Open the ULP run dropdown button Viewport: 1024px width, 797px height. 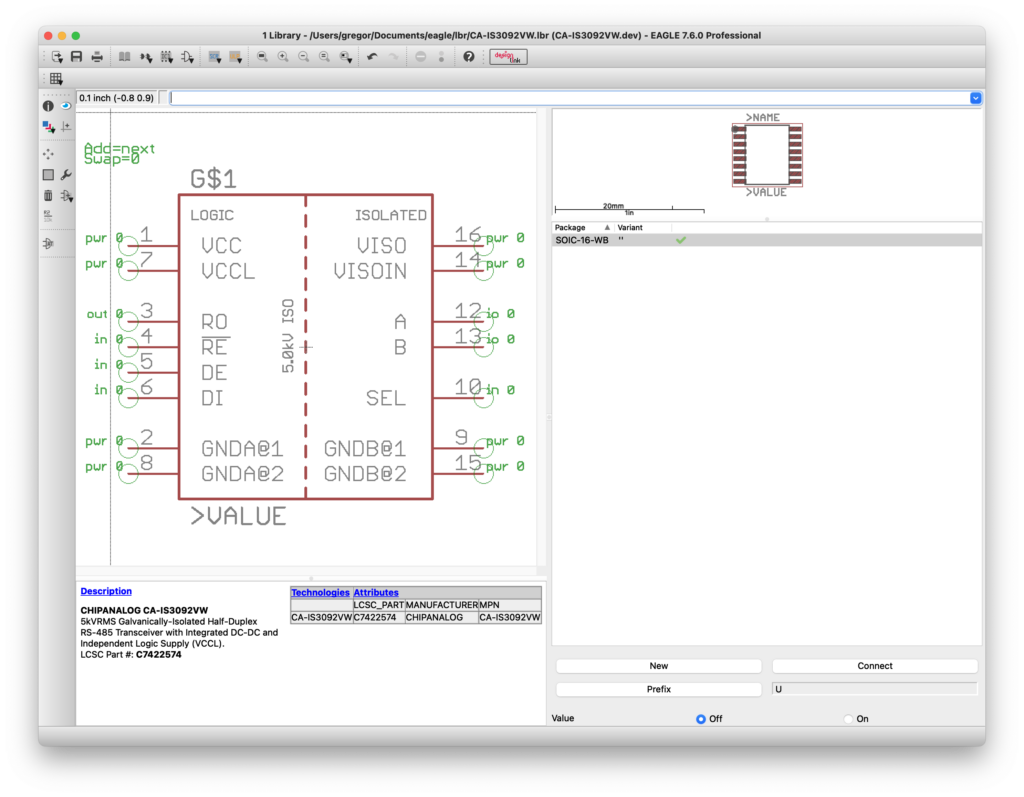(x=236, y=57)
